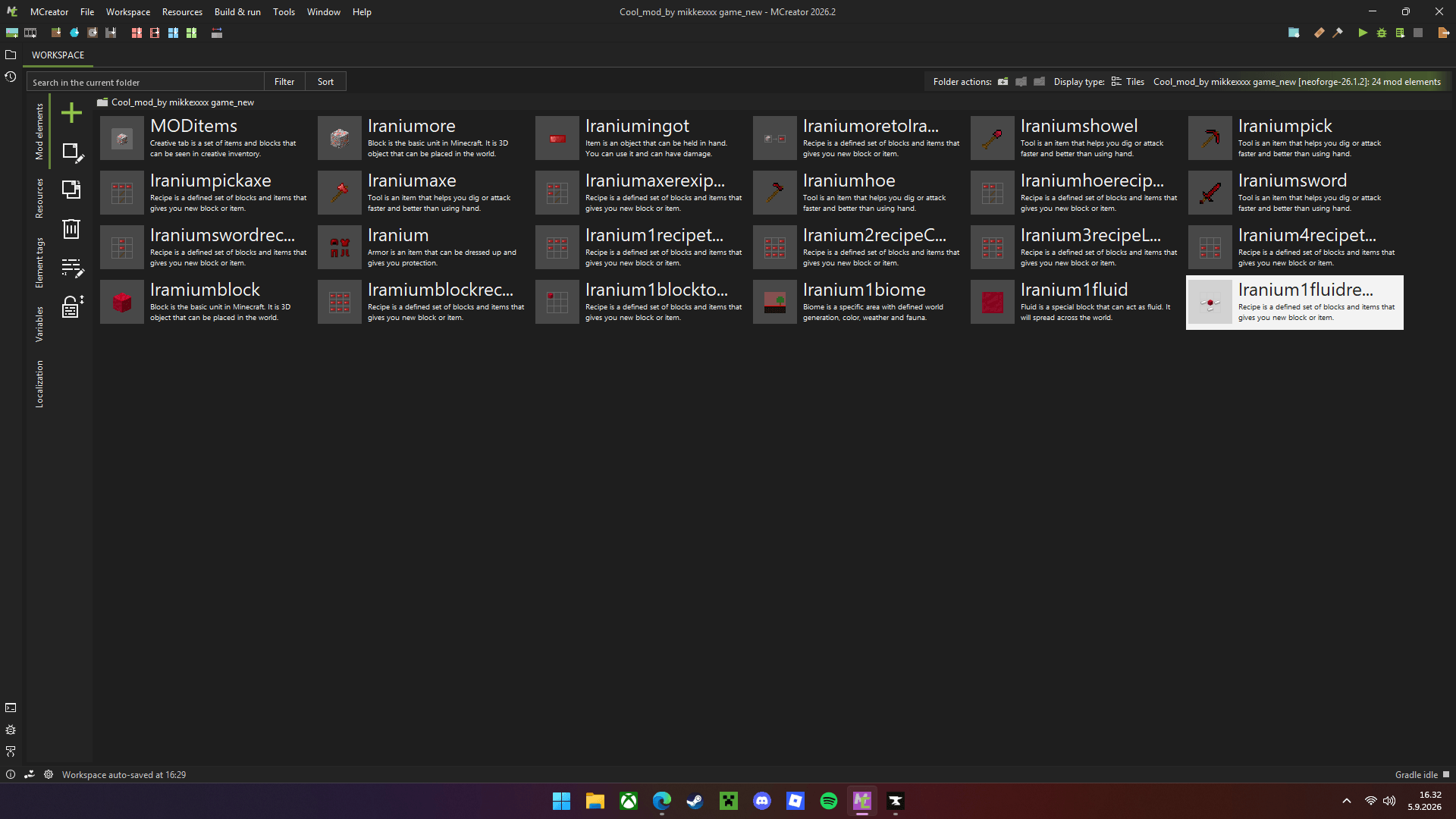Click the red filmstrip import toolbar icon
This screenshot has height=819, width=1456.
tap(155, 33)
